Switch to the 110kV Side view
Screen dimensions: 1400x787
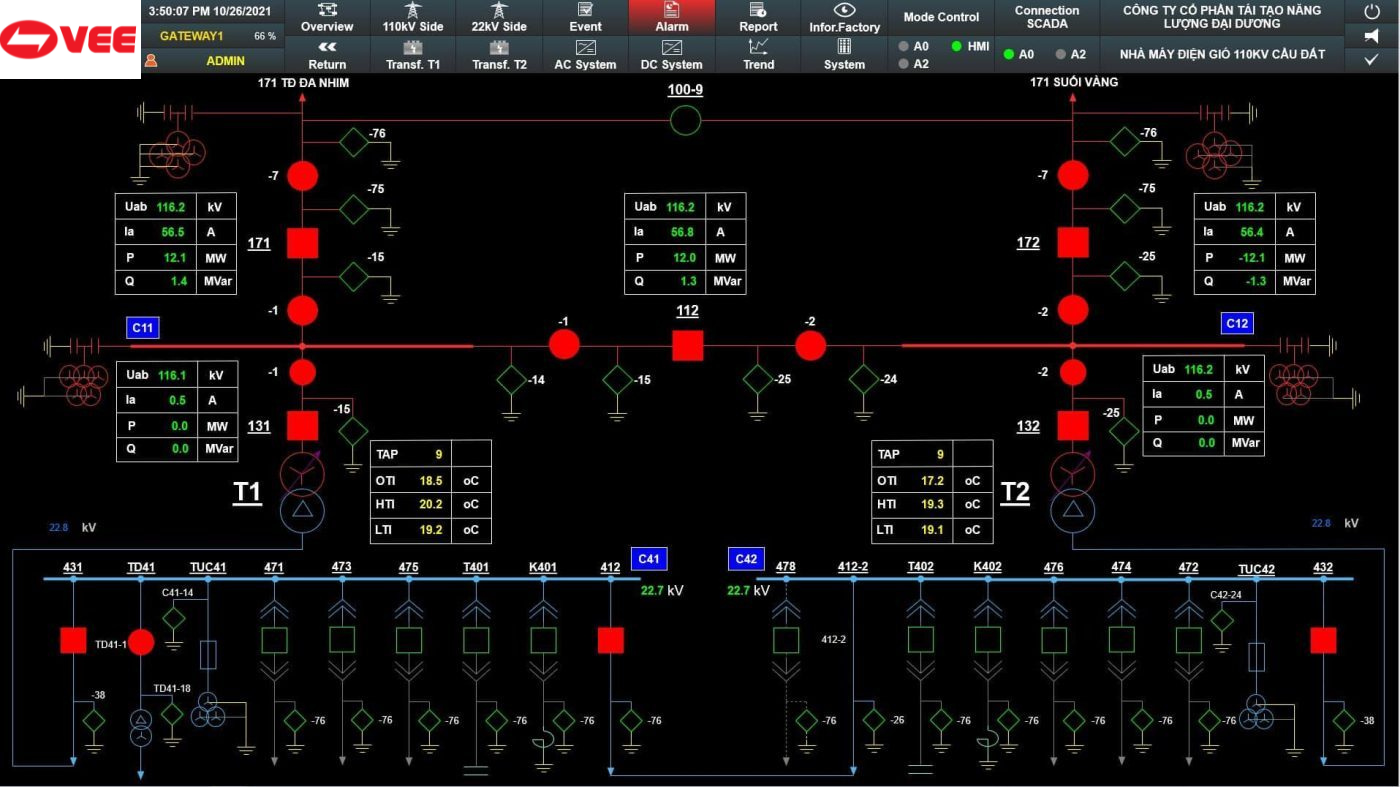point(413,17)
